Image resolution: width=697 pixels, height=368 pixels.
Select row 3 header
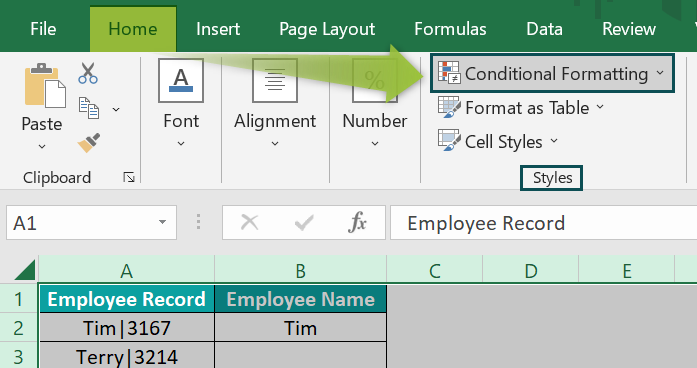[x=19, y=356]
